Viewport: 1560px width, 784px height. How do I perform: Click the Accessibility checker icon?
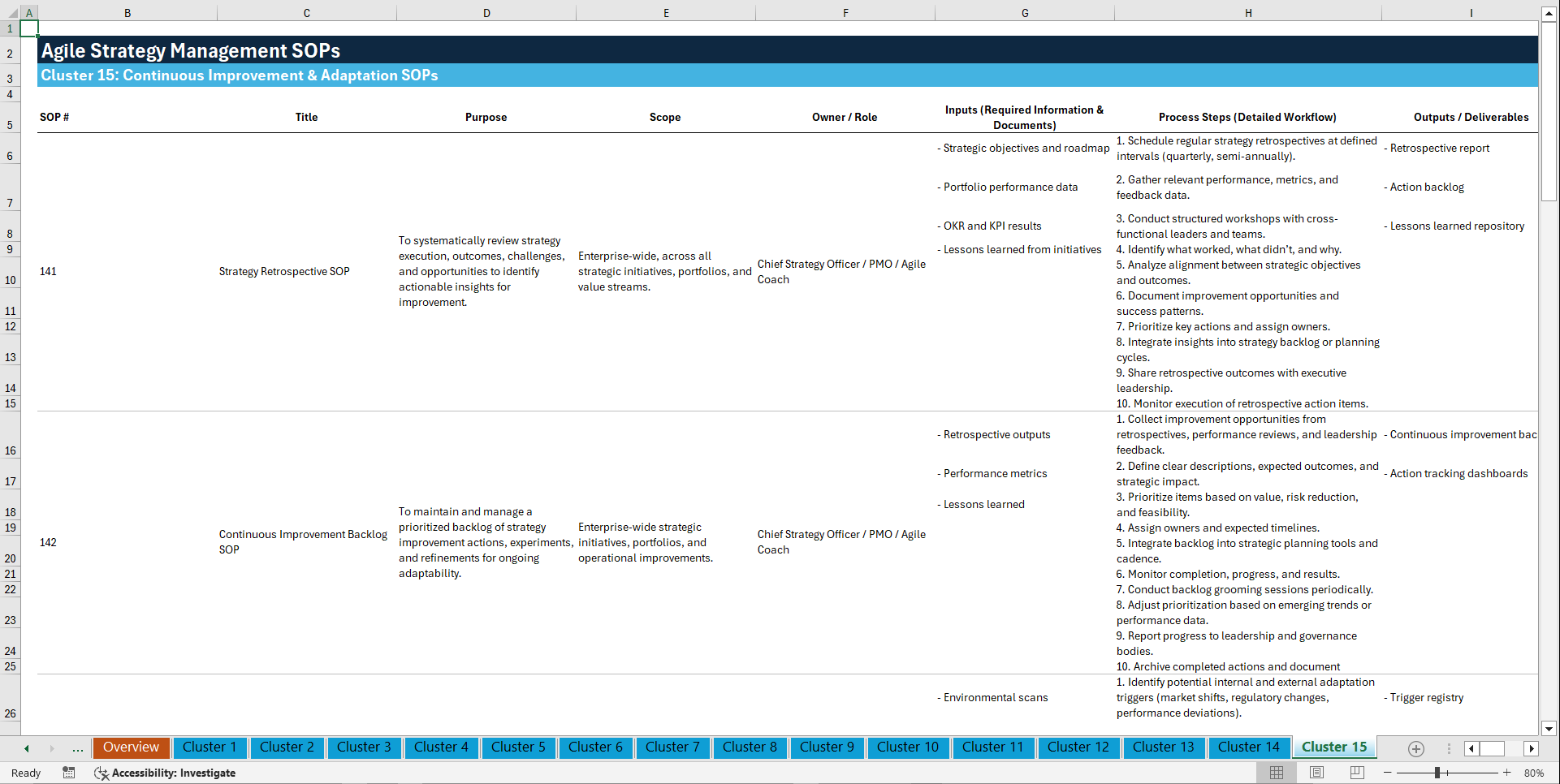point(102,773)
